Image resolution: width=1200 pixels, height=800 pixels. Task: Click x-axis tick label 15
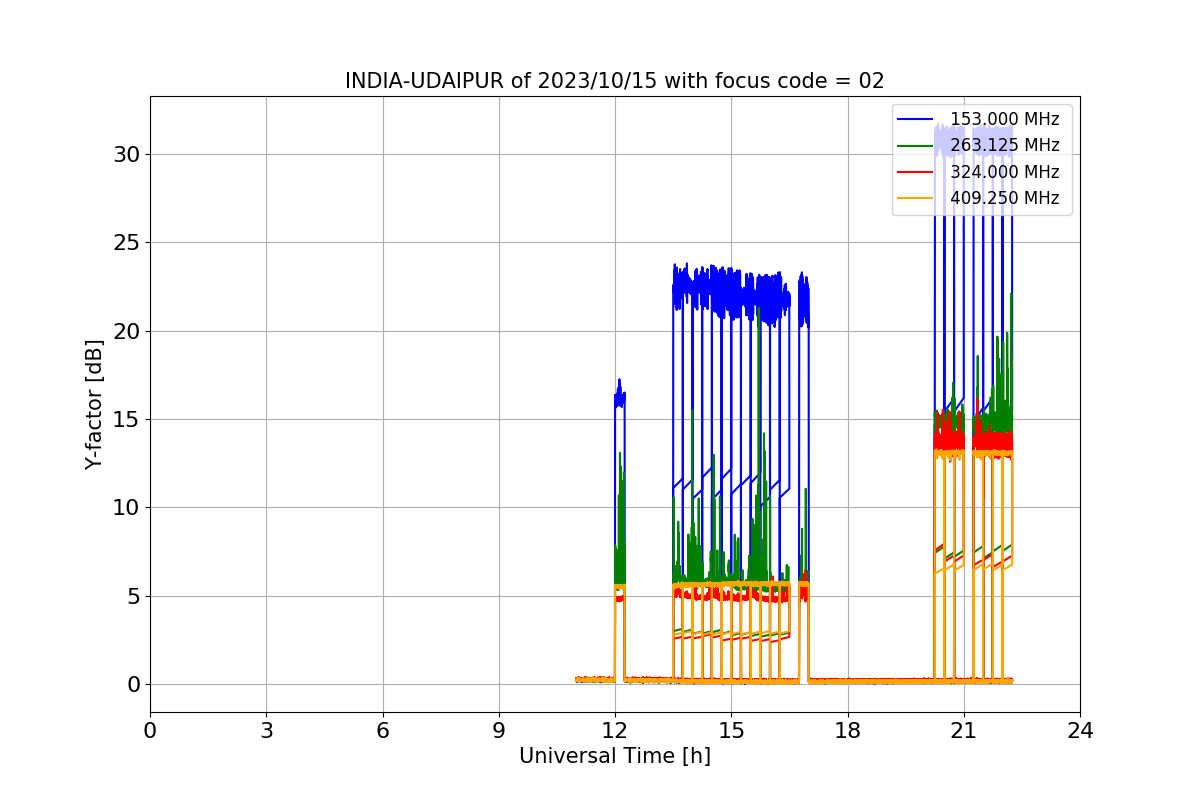click(731, 730)
